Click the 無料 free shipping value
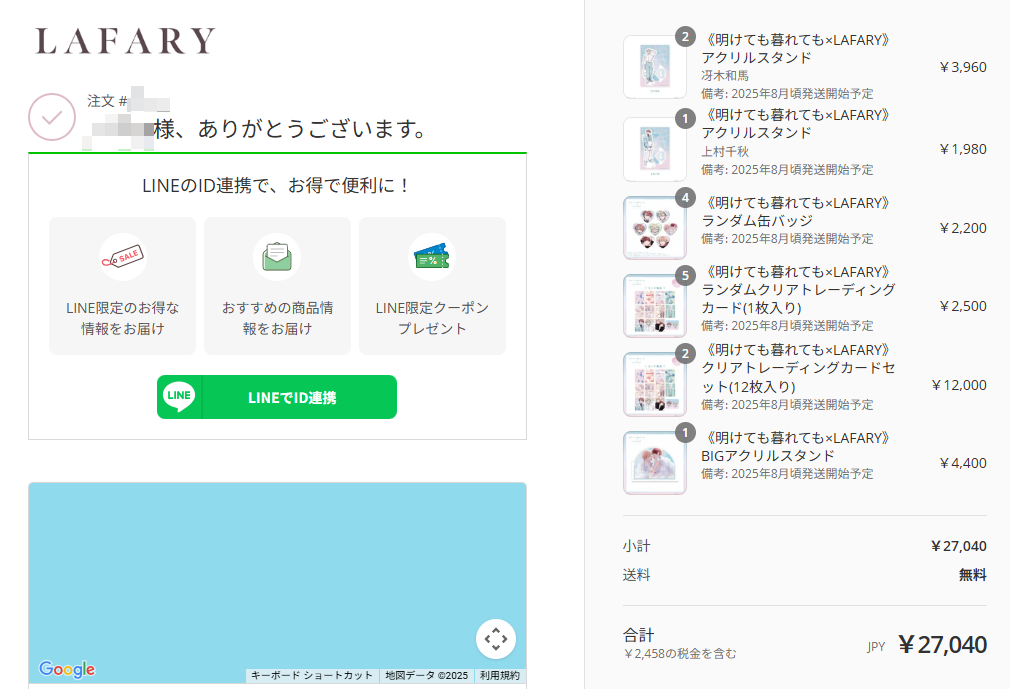 coord(973,574)
